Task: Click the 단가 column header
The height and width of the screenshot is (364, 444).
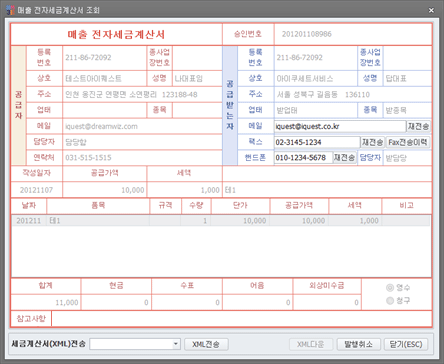Action: coord(240,206)
